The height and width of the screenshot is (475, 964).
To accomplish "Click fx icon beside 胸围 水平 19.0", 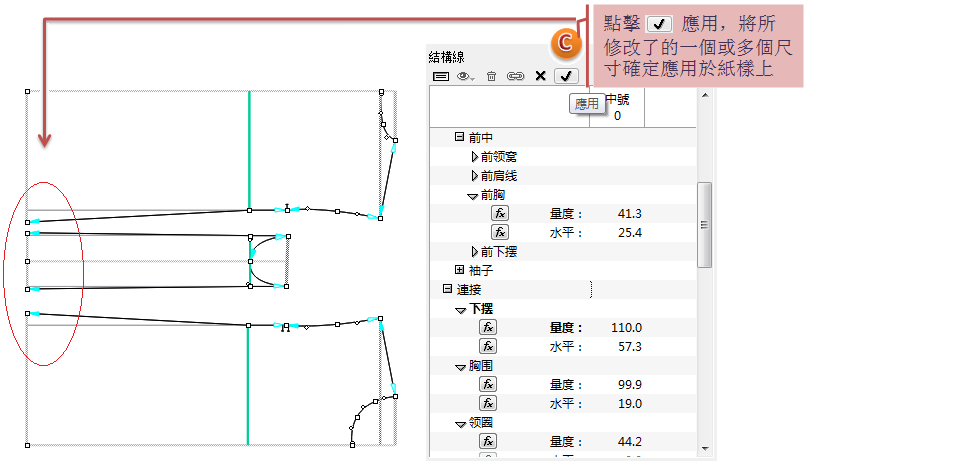I will (x=488, y=403).
